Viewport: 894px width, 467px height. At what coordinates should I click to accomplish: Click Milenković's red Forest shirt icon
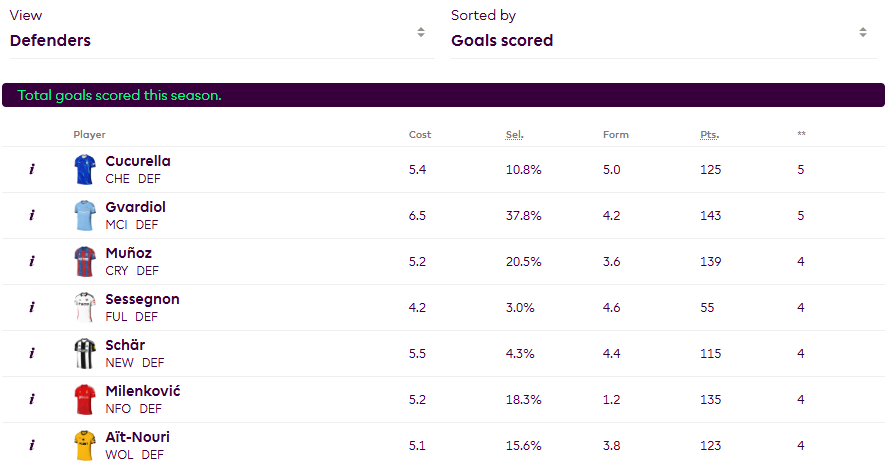click(84, 400)
